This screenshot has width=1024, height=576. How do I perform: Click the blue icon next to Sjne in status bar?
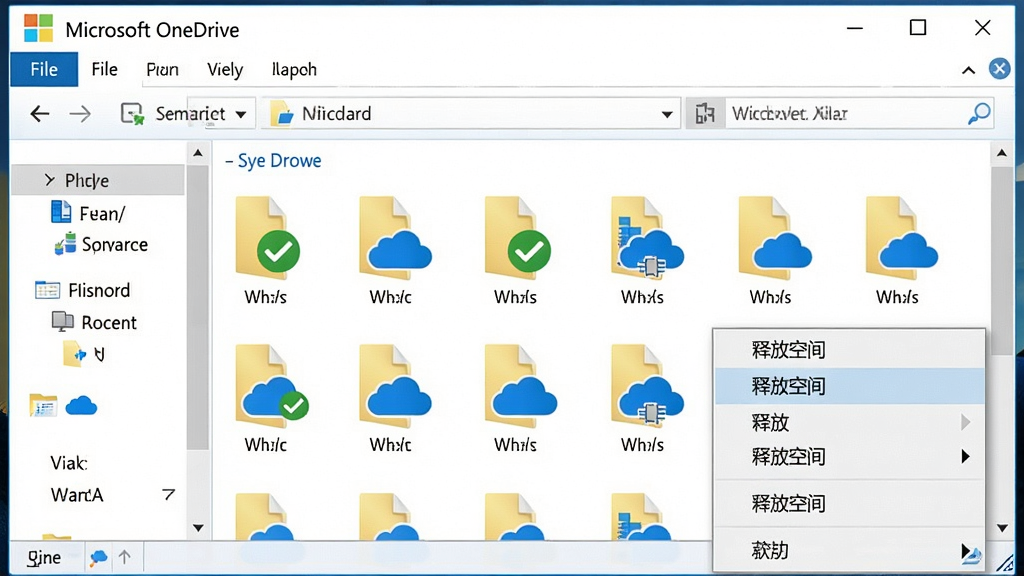click(x=98, y=557)
